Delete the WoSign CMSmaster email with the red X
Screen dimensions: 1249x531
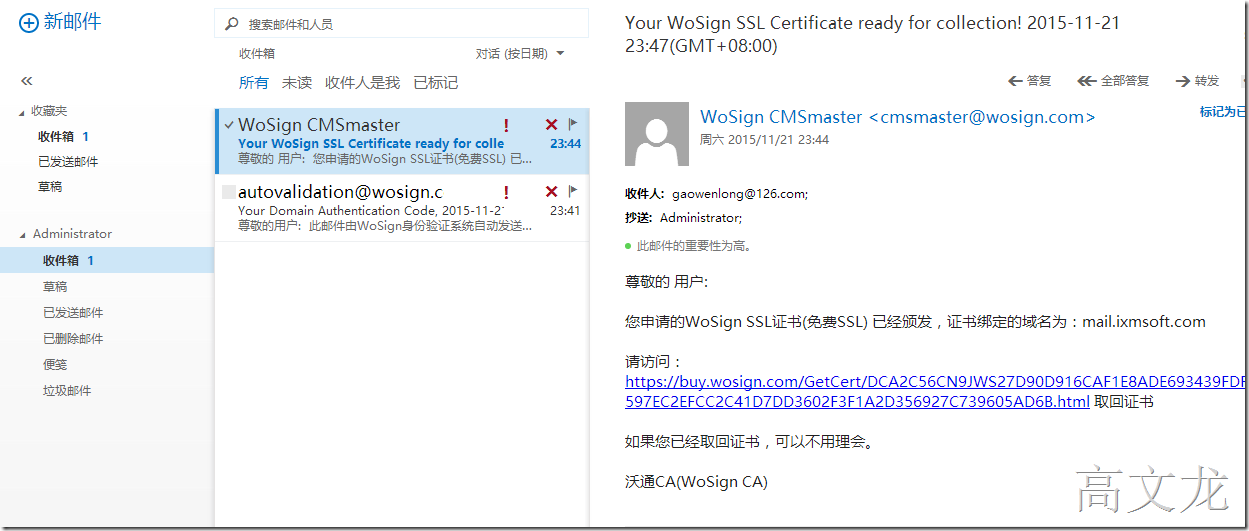551,125
